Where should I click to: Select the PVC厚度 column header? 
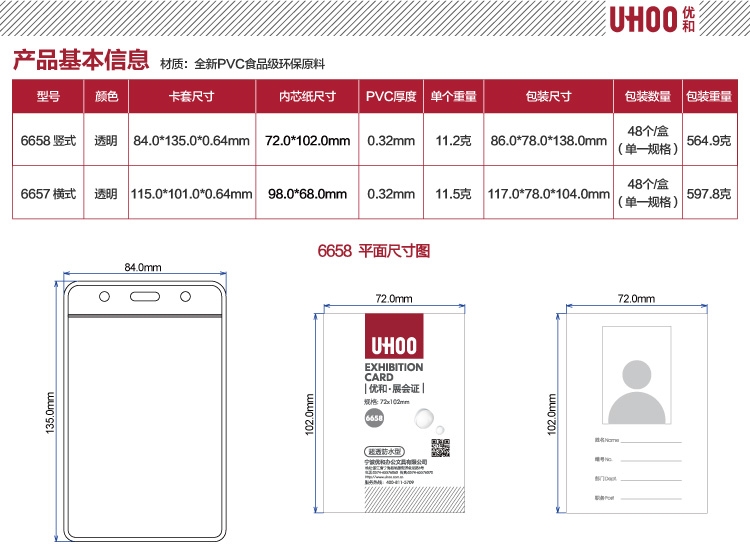(x=391, y=97)
